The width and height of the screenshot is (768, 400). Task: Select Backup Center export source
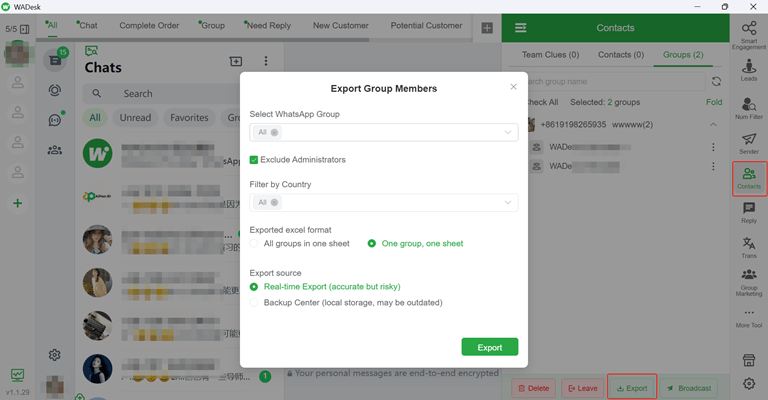tap(346, 303)
